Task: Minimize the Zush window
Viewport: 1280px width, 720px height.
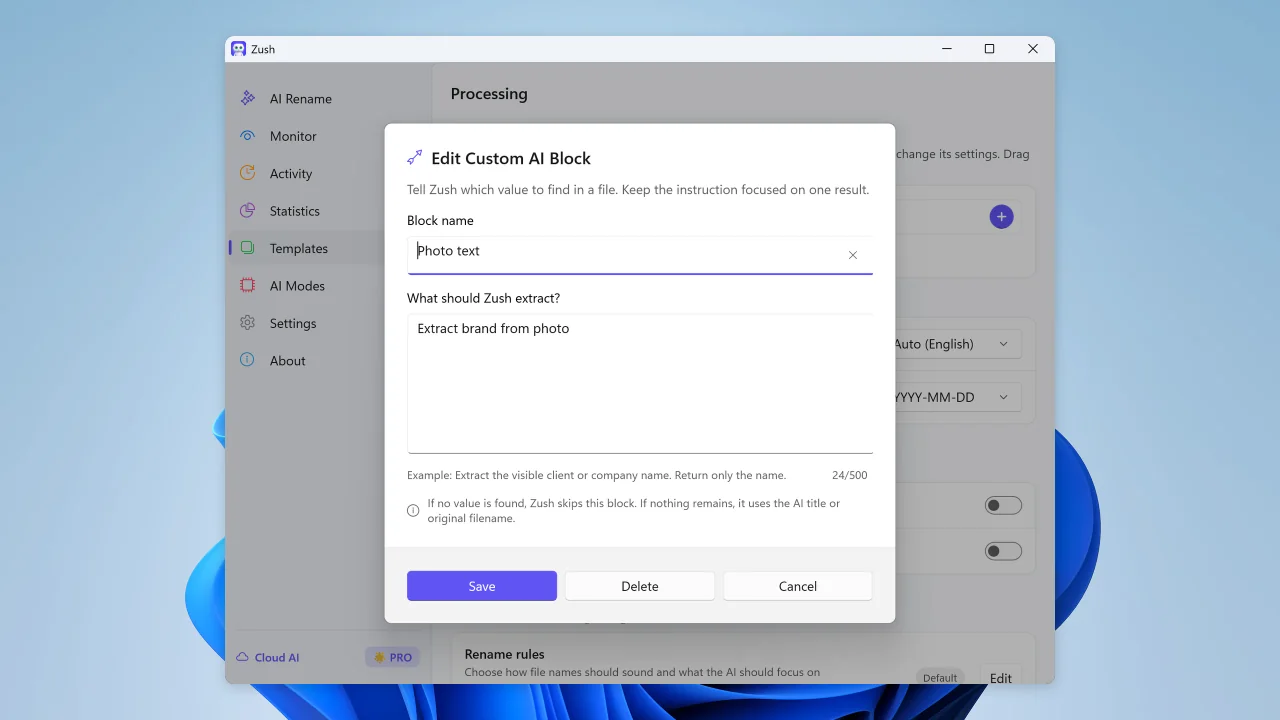Action: coord(946,49)
